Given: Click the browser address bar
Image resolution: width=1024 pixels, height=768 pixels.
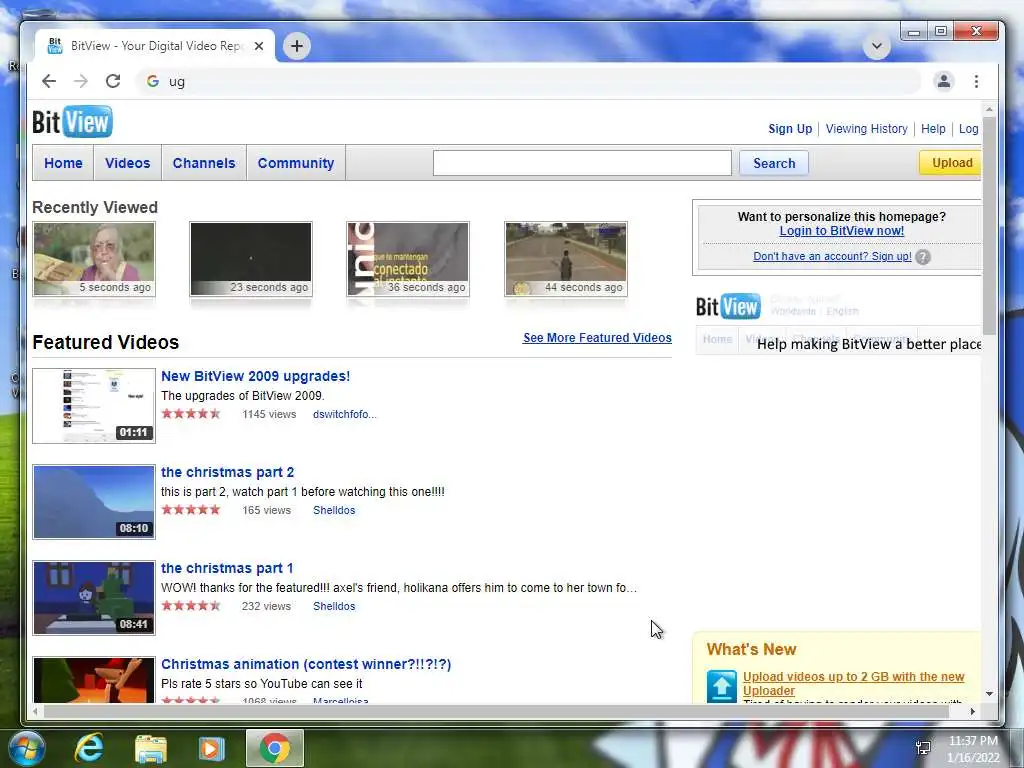Looking at the screenshot, I should [x=528, y=81].
